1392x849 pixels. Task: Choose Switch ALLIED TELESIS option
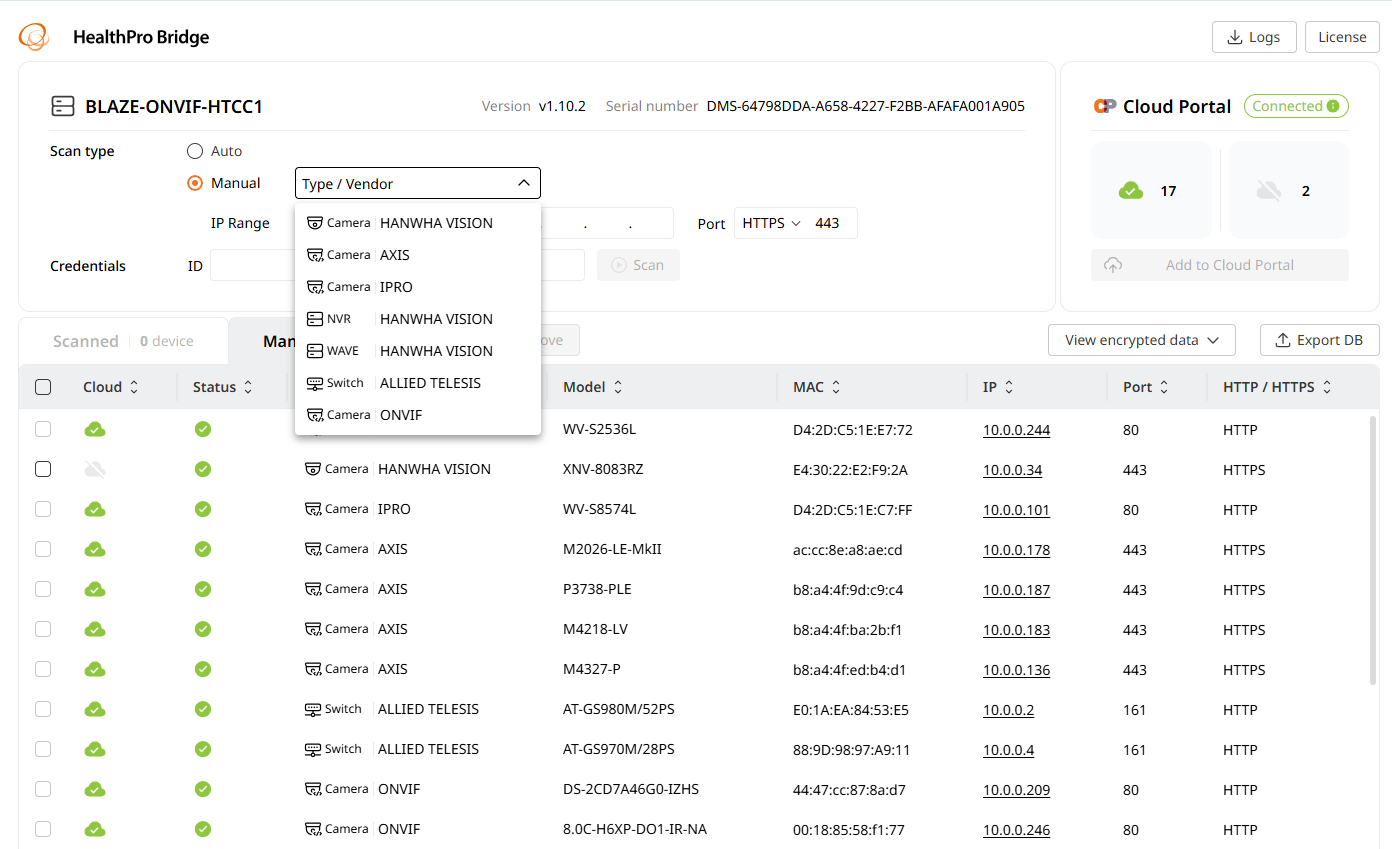[x=418, y=383]
